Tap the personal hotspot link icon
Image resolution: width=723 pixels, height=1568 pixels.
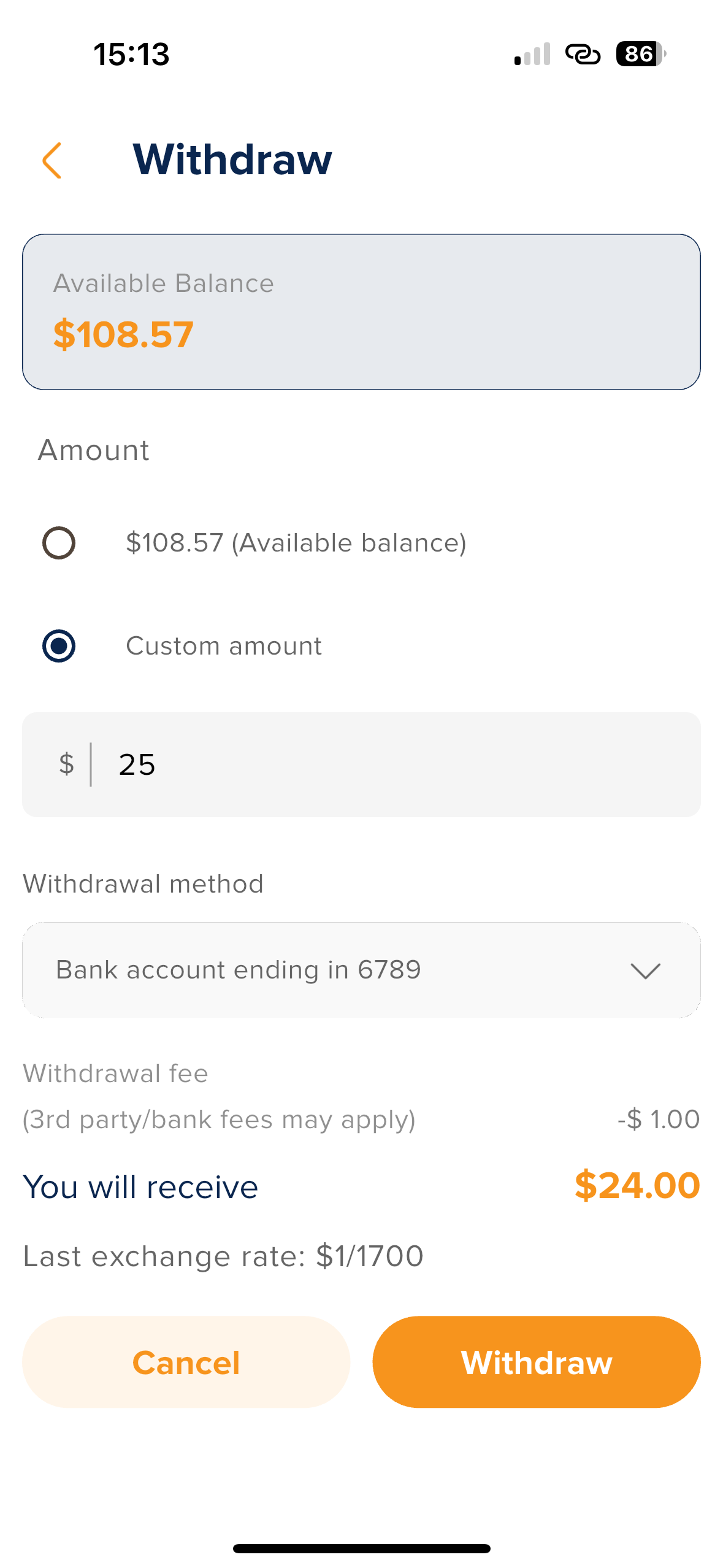click(583, 54)
